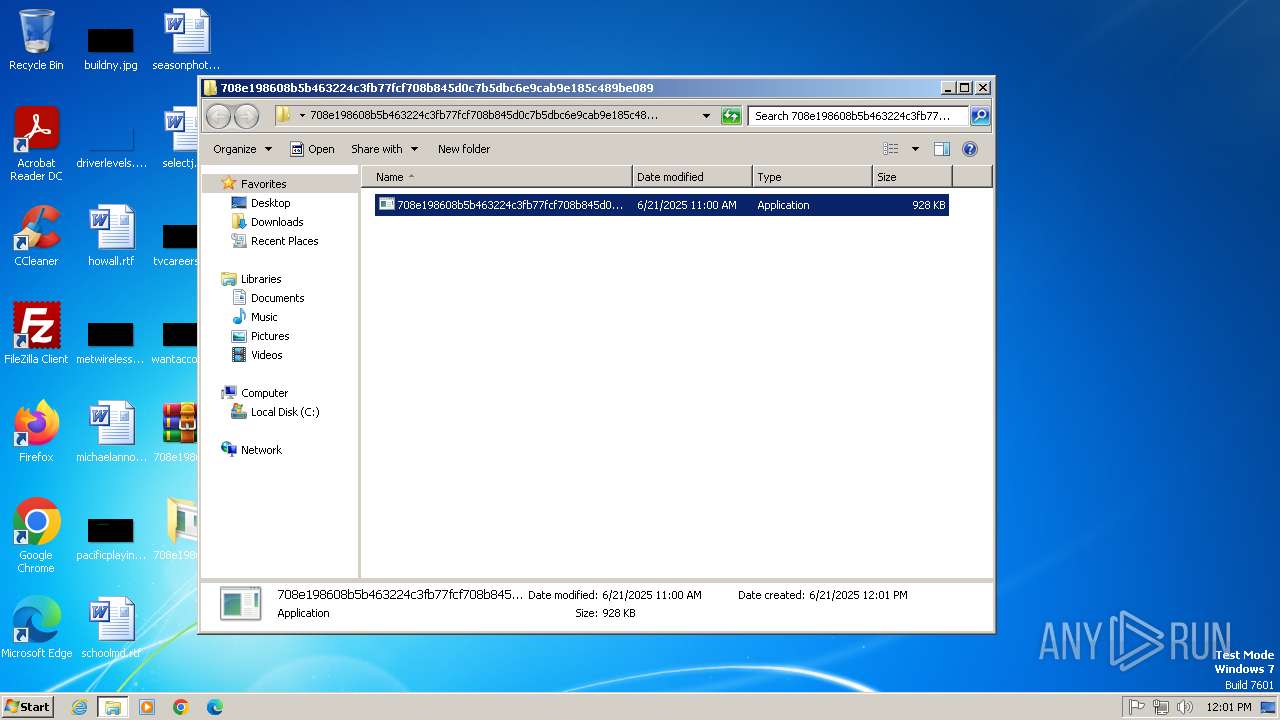Open Acrobat Reader DC desktop shortcut
Screen dimensions: 1280x720
pos(36,144)
